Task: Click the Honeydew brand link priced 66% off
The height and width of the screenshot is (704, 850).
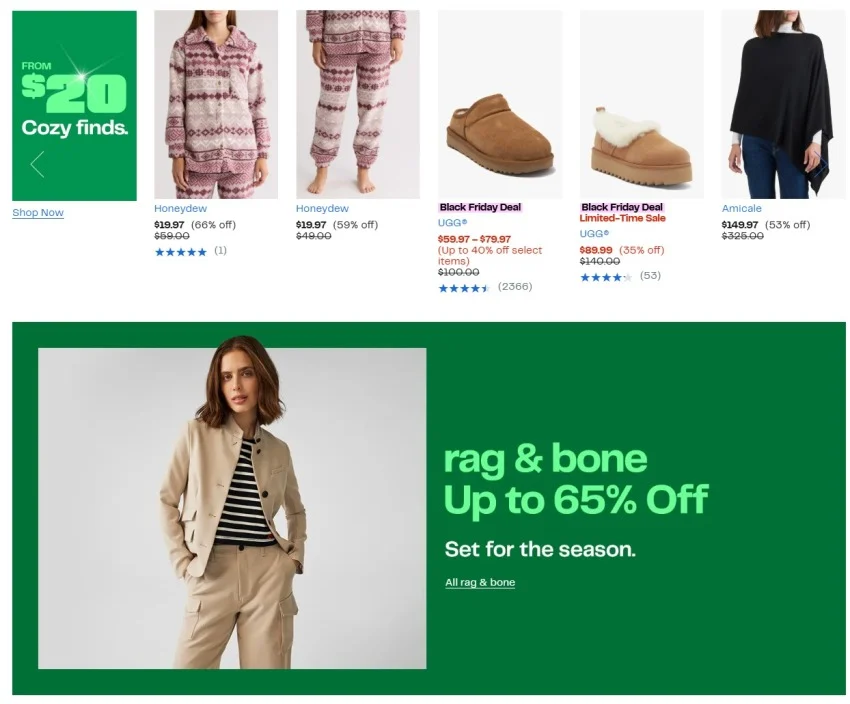Action: click(180, 209)
